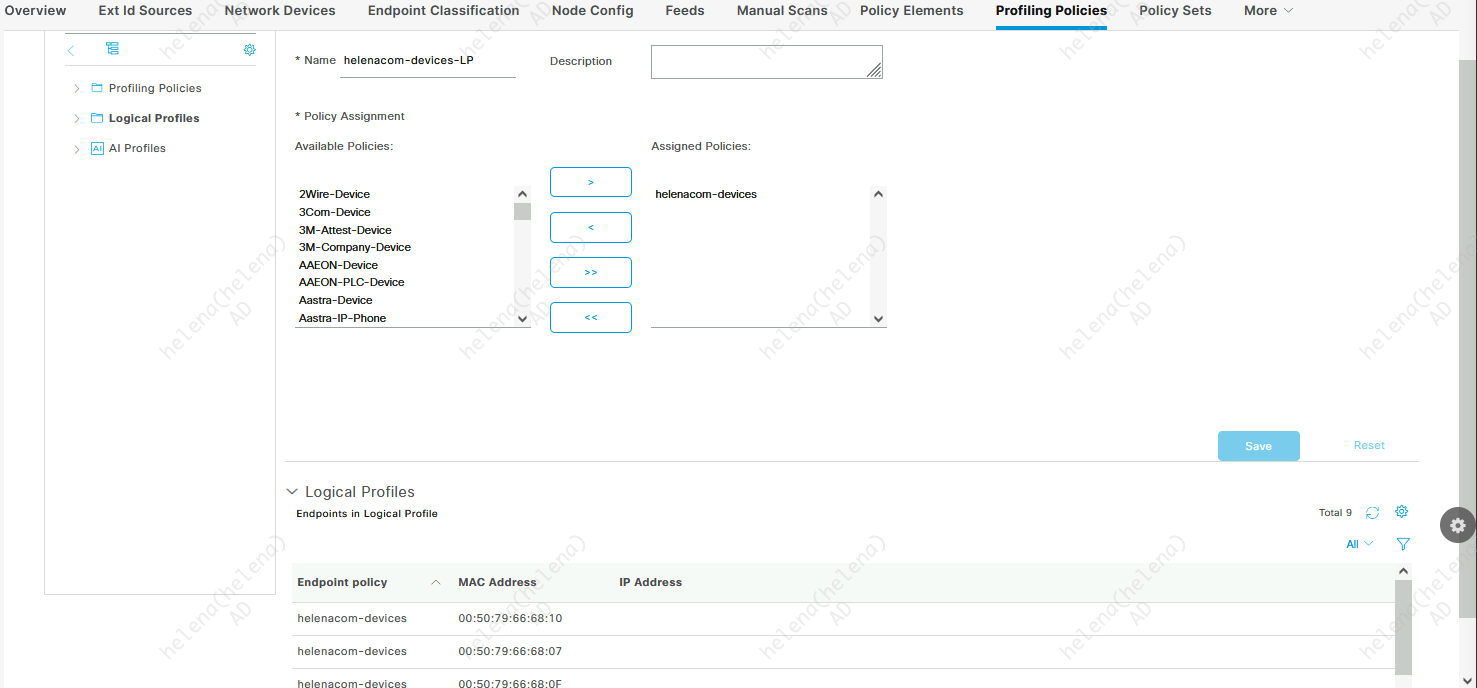This screenshot has width=1477, height=688.
Task: Open the floating gear settings button
Action: click(1457, 525)
